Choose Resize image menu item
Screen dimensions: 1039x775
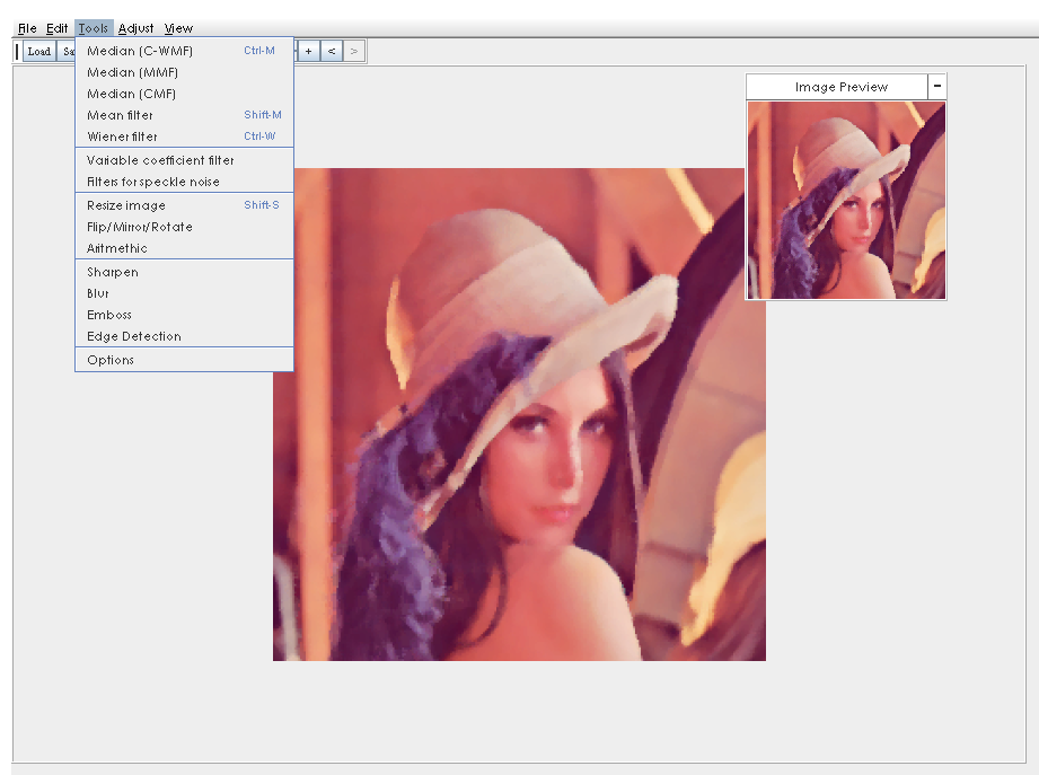point(184,205)
